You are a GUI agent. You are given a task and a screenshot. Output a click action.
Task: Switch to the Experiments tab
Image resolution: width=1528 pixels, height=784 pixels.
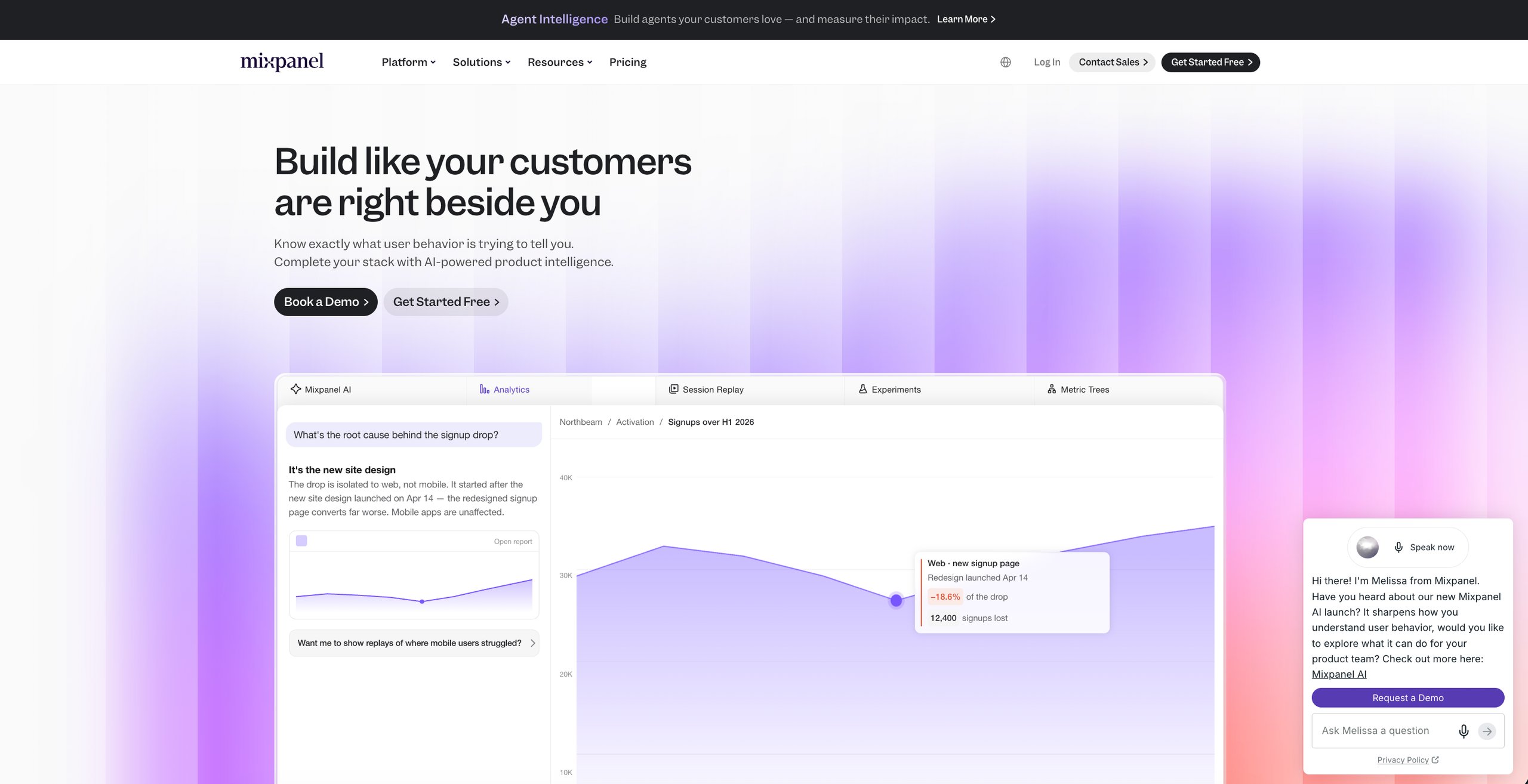(x=939, y=390)
